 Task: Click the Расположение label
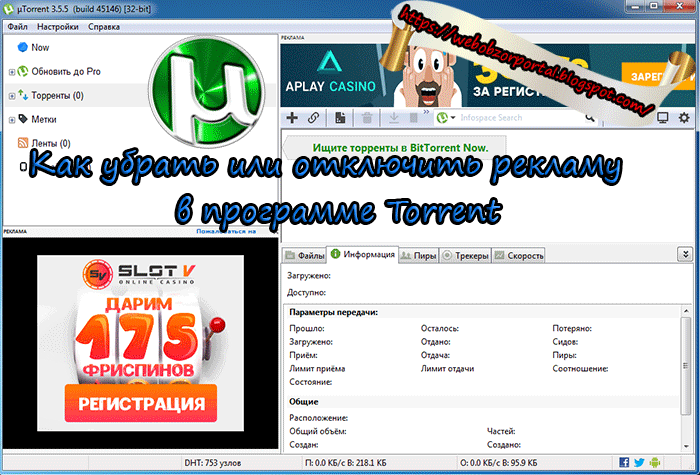click(318, 418)
